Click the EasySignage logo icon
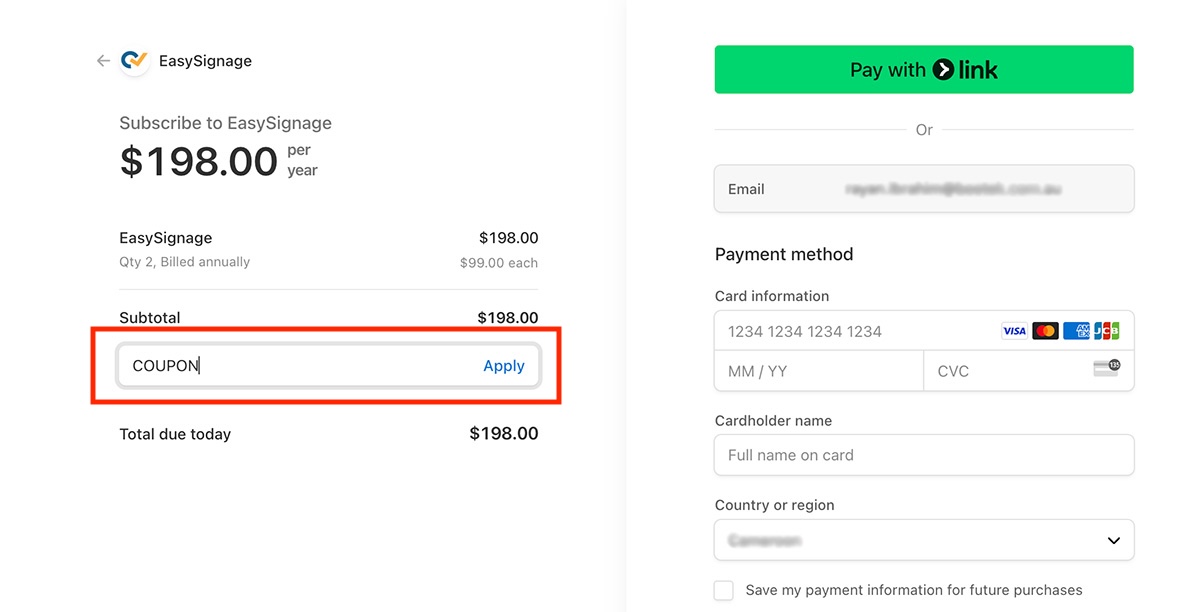1200x612 pixels. pyautogui.click(x=134, y=61)
